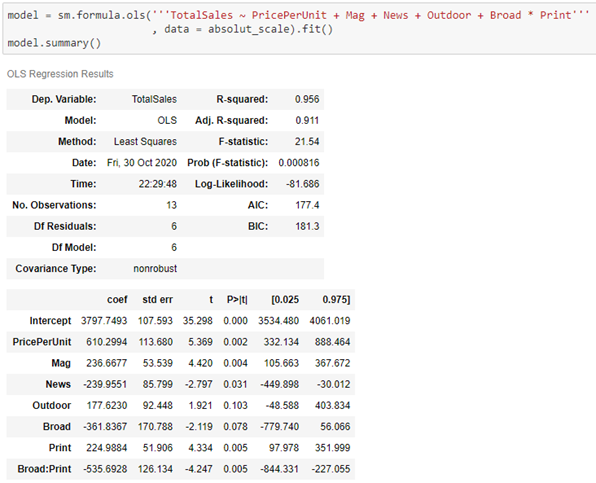Viewport: 596px width, 483px height.
Task: Click the '[0.025' column header
Action: pos(285,300)
